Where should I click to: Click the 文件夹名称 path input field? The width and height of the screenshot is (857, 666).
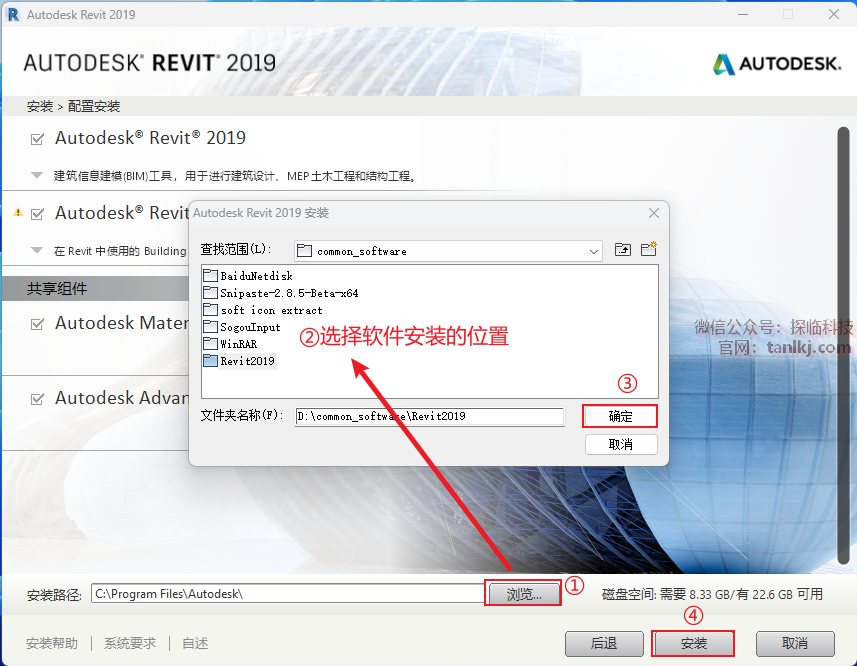pos(430,416)
